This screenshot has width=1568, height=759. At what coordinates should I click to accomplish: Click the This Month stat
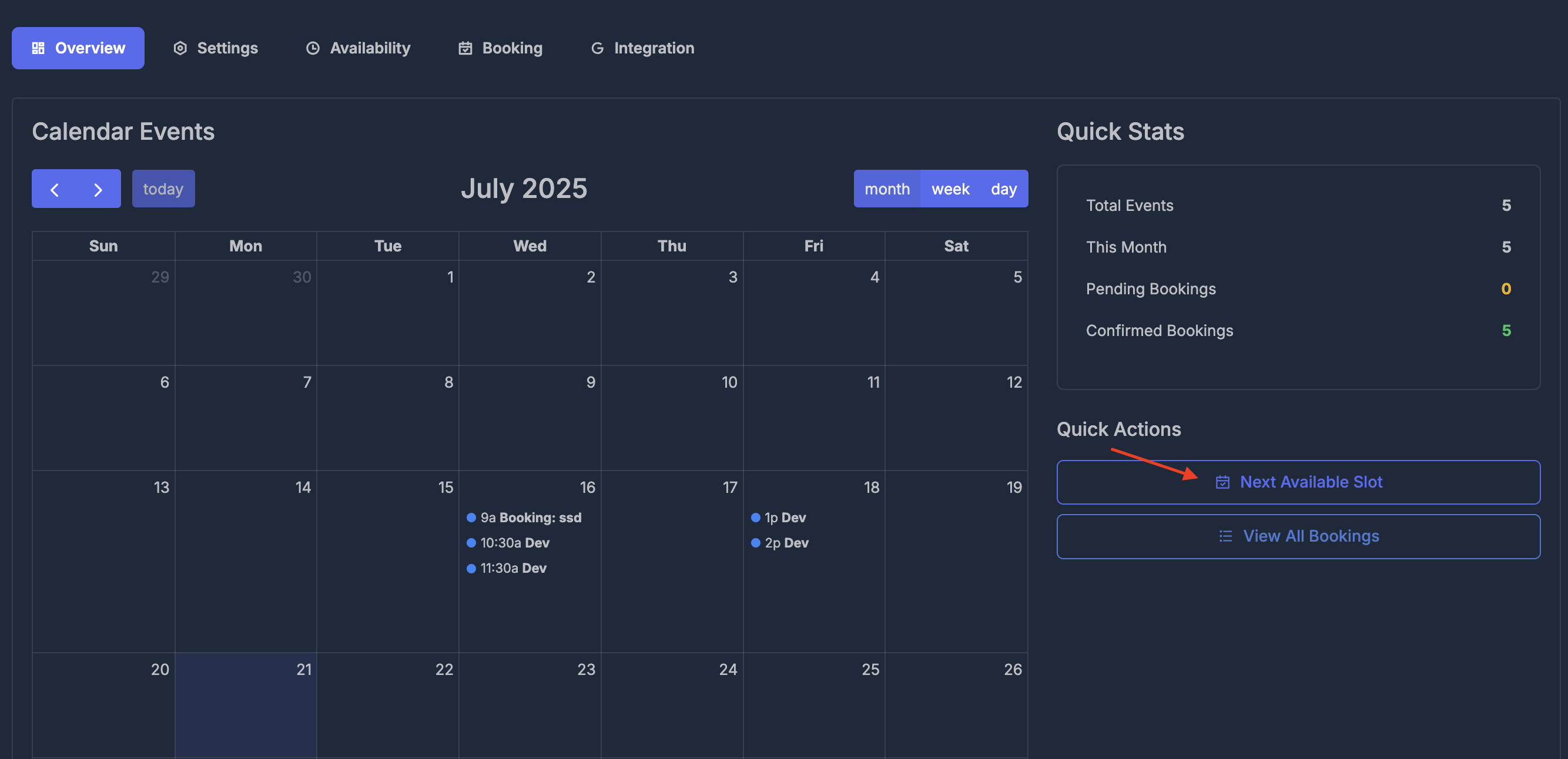[1298, 247]
